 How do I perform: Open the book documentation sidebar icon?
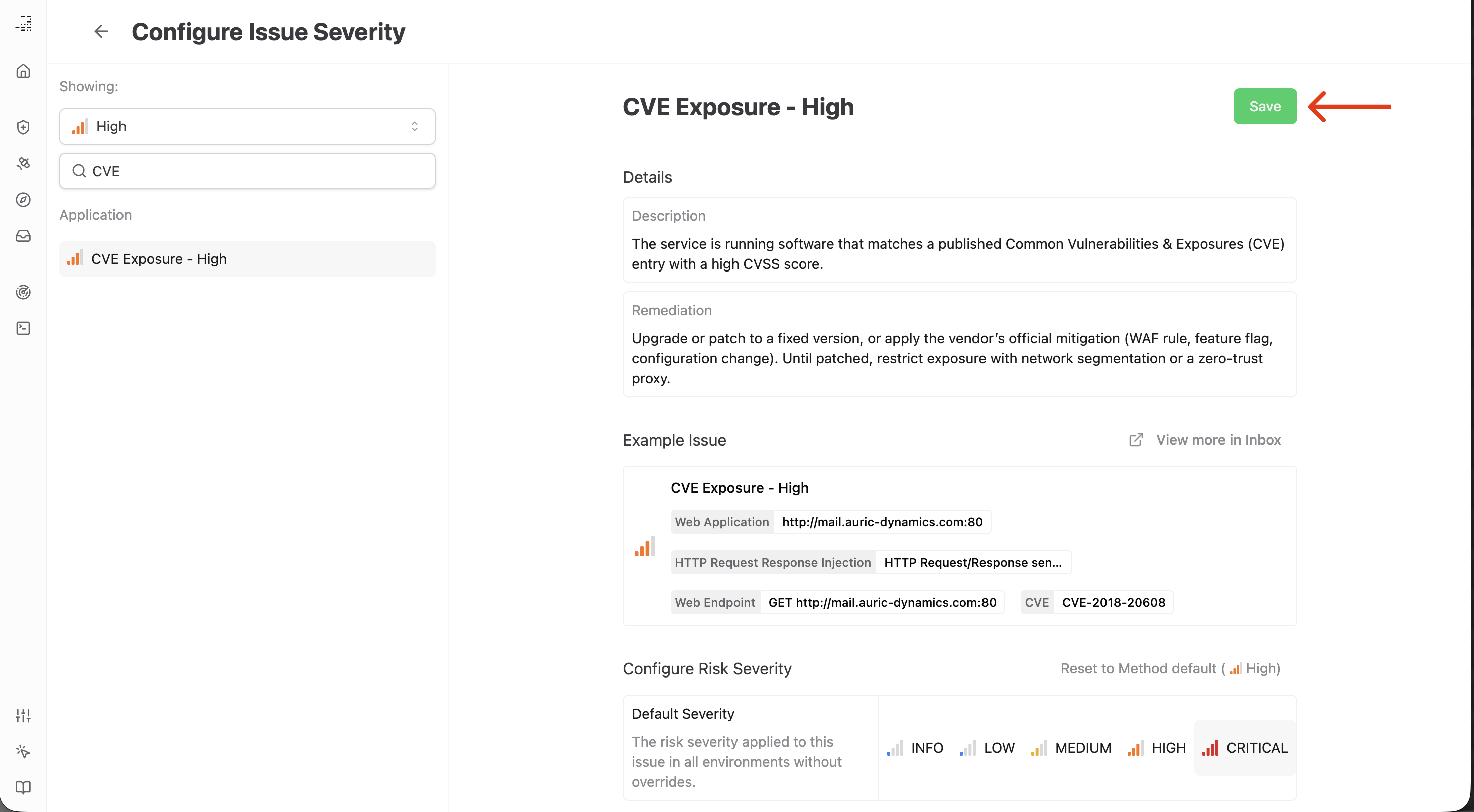coord(23,787)
